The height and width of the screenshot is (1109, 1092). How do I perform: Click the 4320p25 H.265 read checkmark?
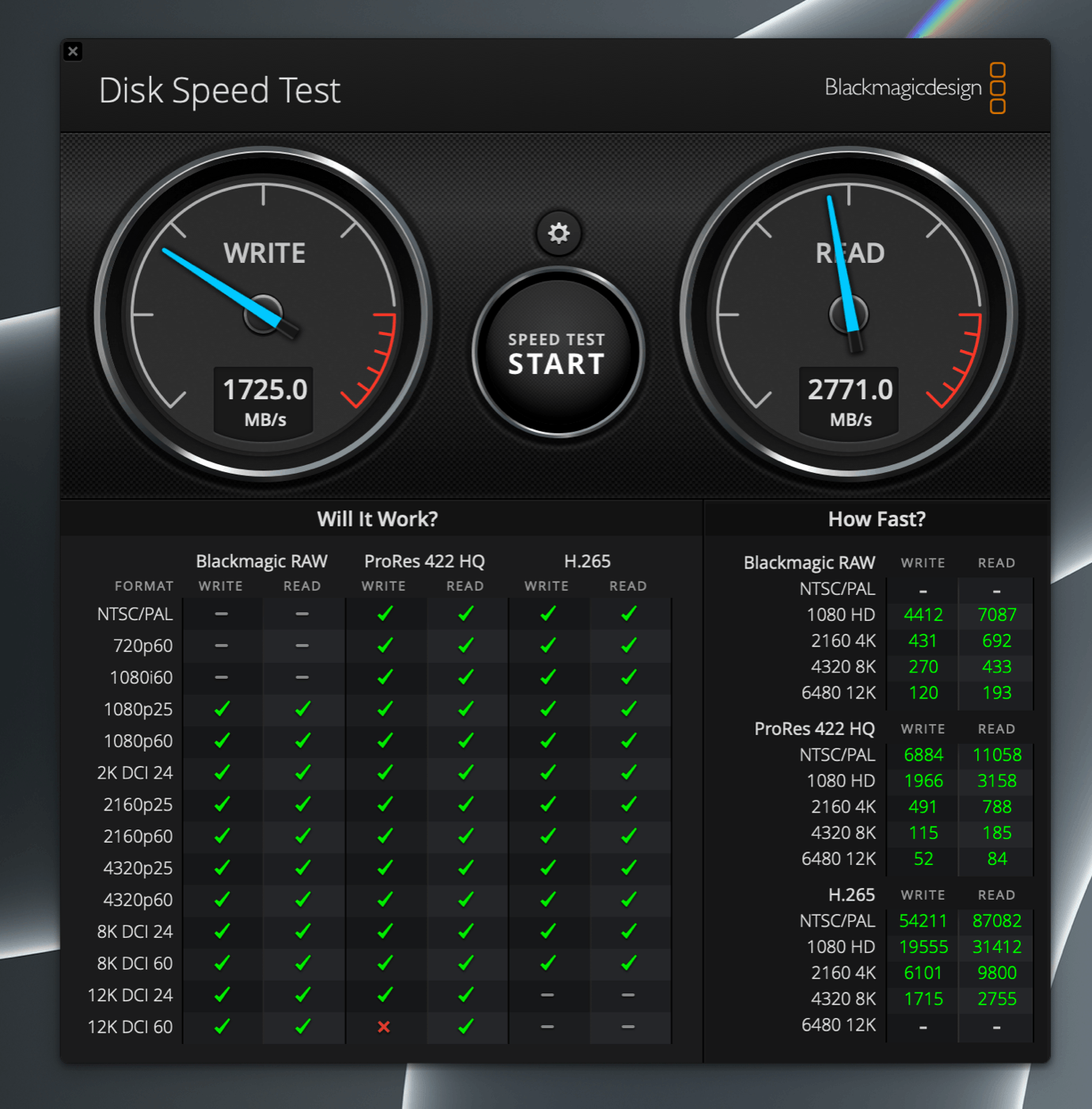[x=629, y=868]
